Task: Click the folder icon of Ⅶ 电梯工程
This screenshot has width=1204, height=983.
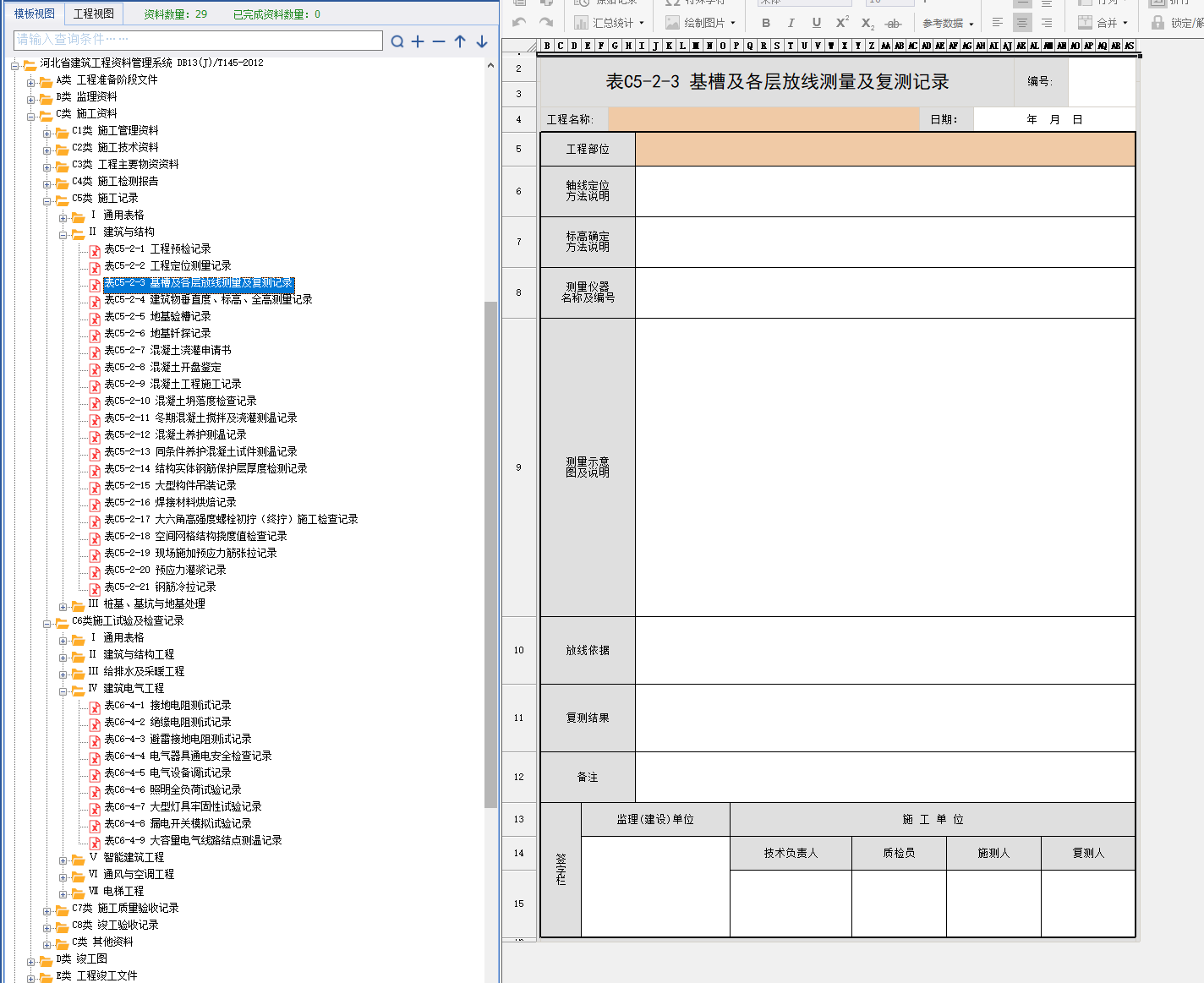Action: (x=78, y=893)
